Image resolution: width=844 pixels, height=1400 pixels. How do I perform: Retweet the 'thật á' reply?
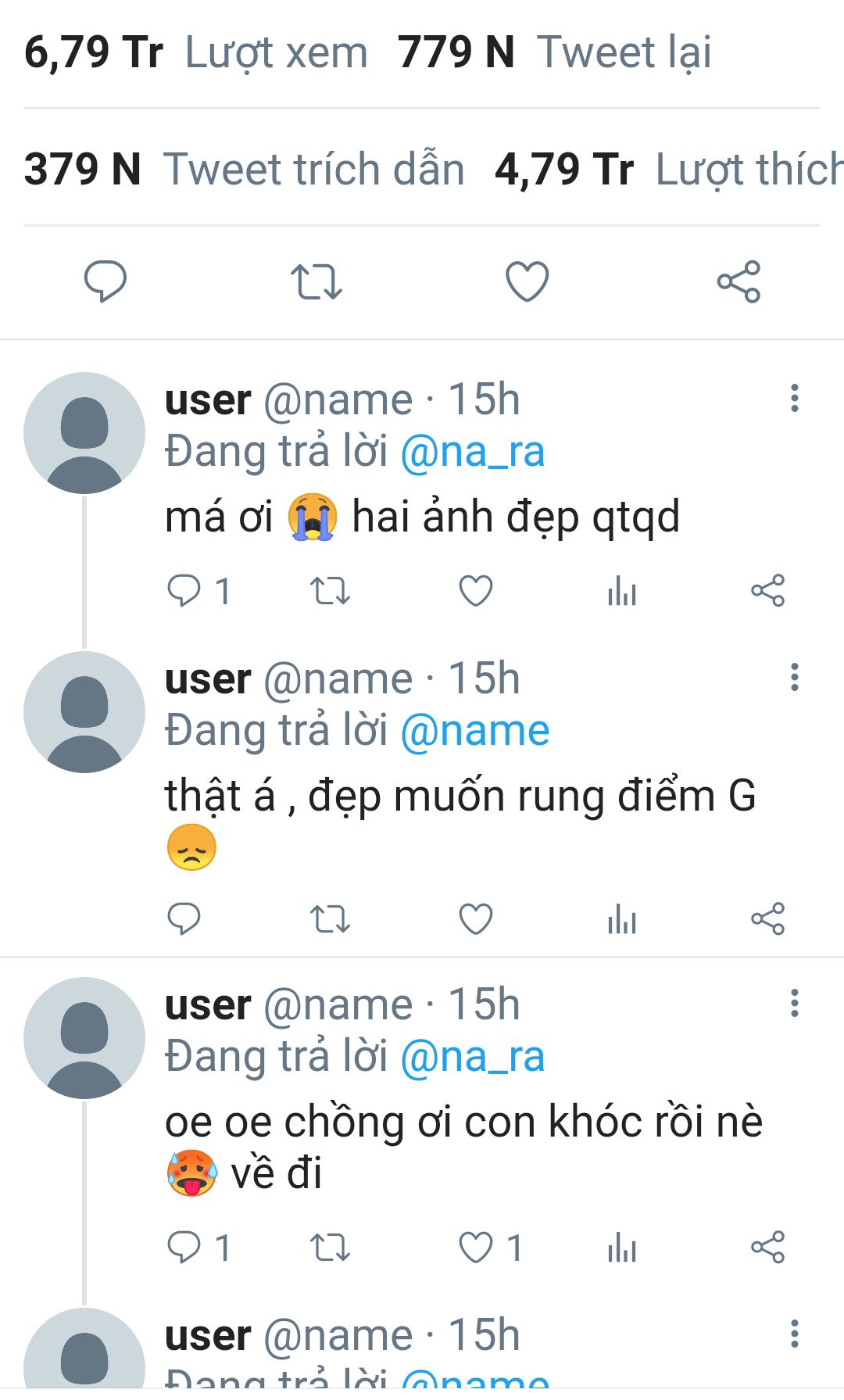tap(330, 918)
